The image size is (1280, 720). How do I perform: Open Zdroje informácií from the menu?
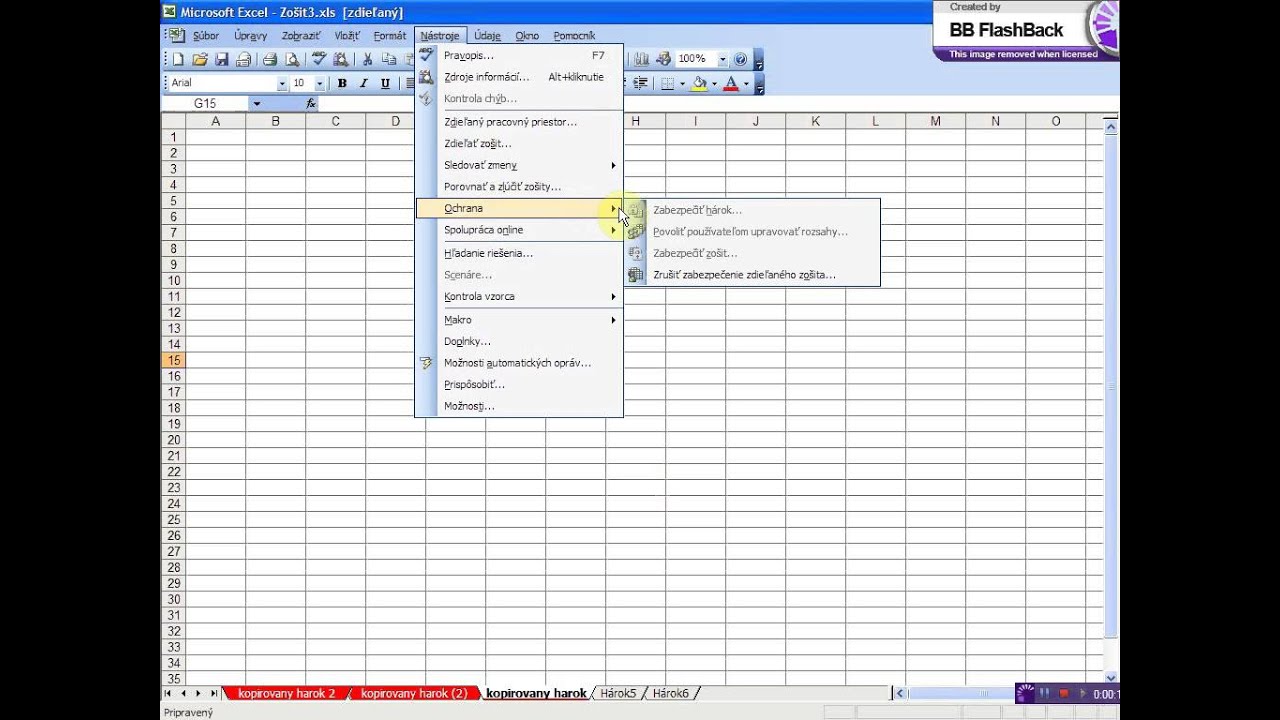[x=519, y=77]
